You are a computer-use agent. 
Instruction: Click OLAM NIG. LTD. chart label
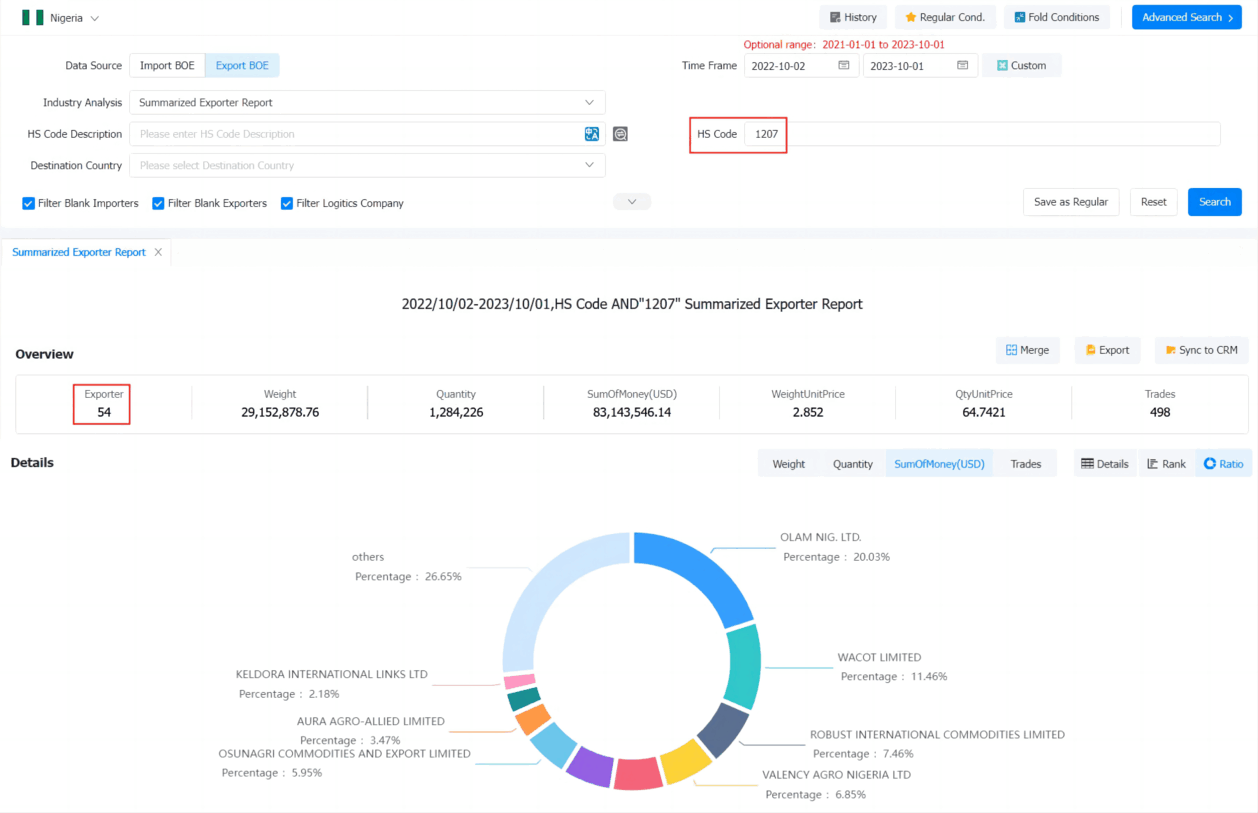[x=821, y=537]
